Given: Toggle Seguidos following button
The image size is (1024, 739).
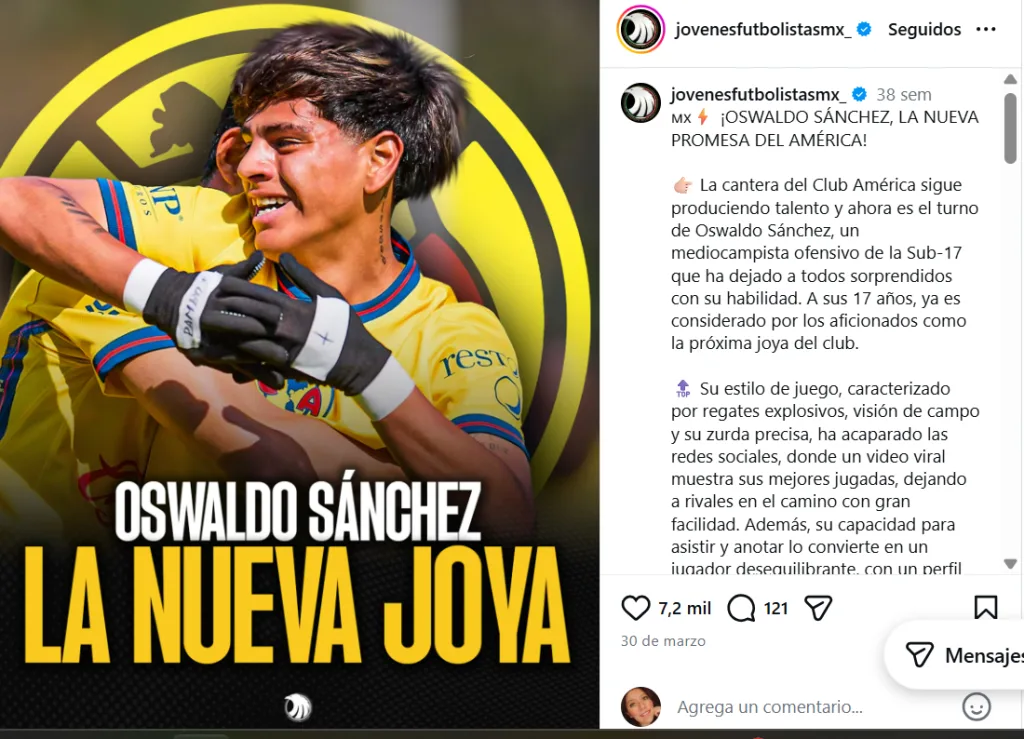Looking at the screenshot, I should tap(924, 29).
